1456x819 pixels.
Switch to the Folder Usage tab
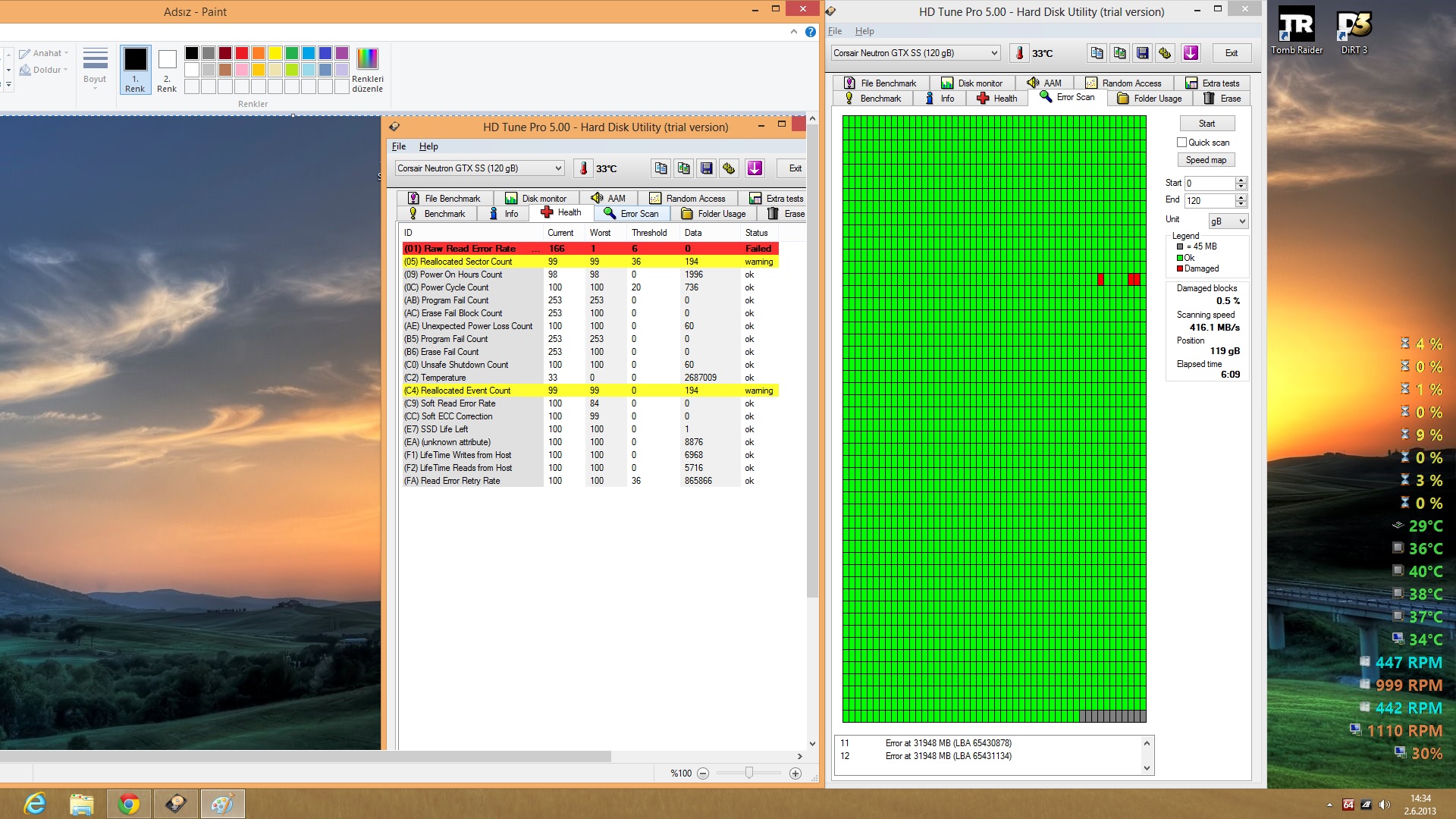tap(1150, 99)
